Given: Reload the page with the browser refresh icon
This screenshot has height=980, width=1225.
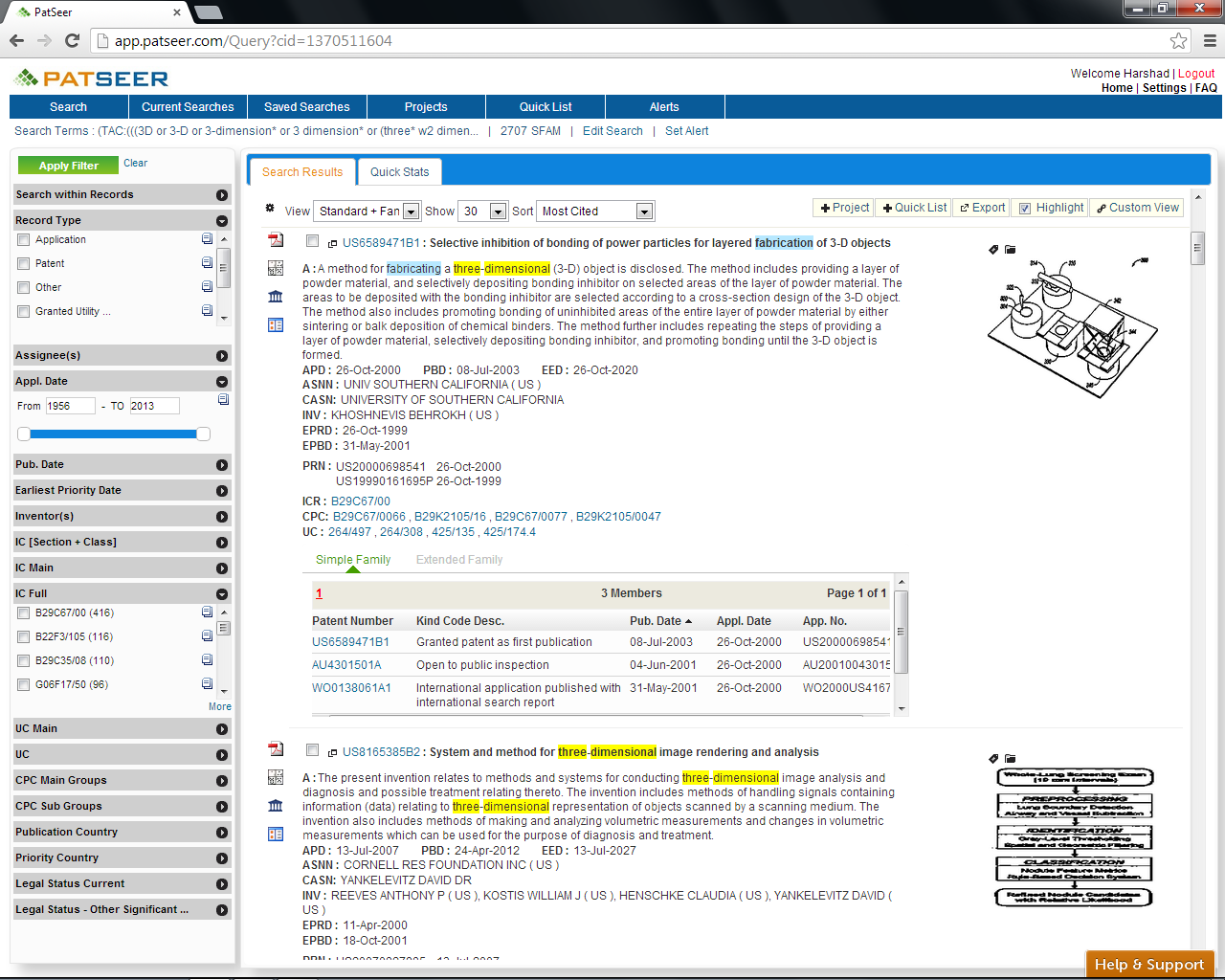Looking at the screenshot, I should click(x=72, y=40).
